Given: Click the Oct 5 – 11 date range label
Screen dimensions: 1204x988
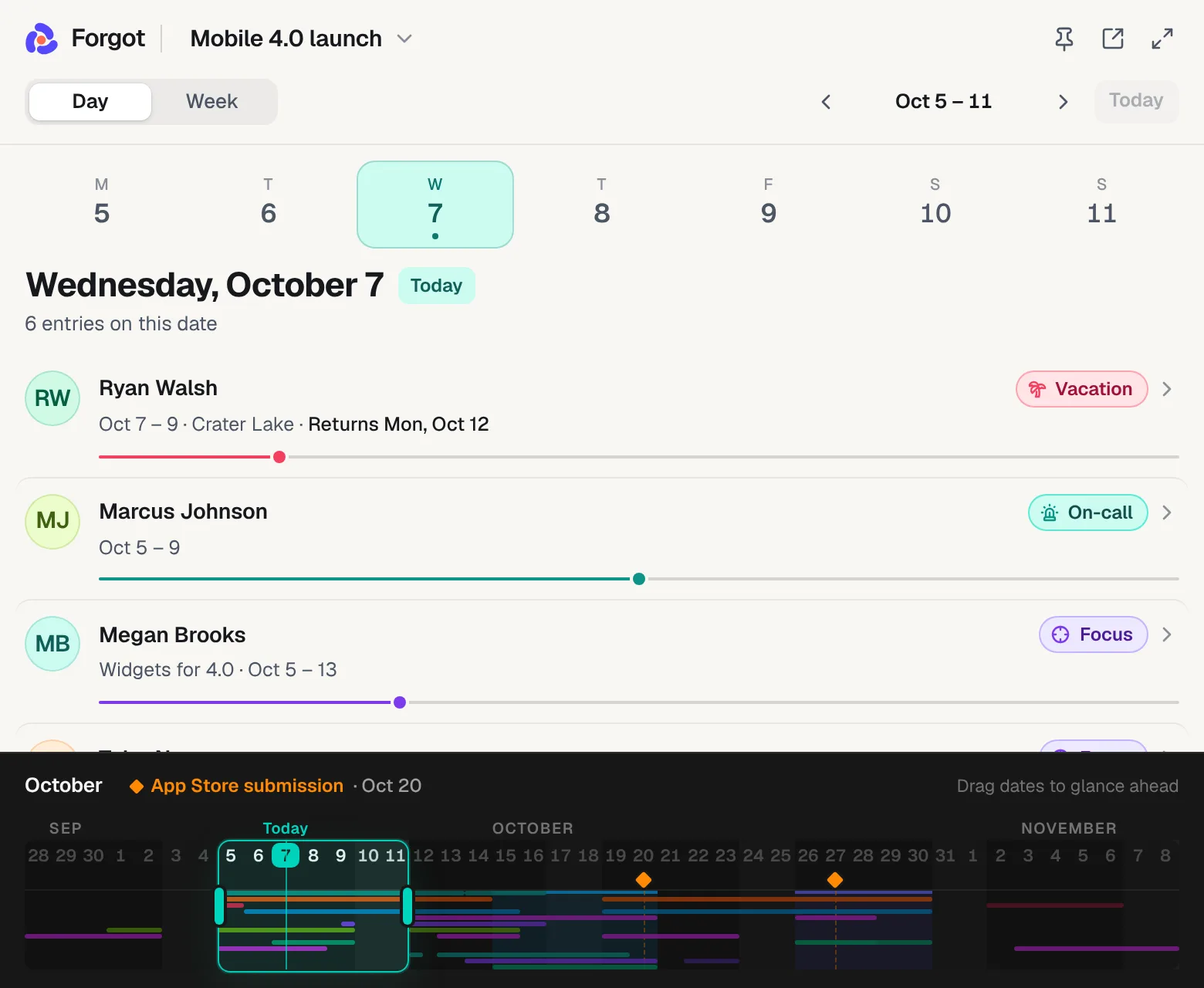Looking at the screenshot, I should [943, 102].
